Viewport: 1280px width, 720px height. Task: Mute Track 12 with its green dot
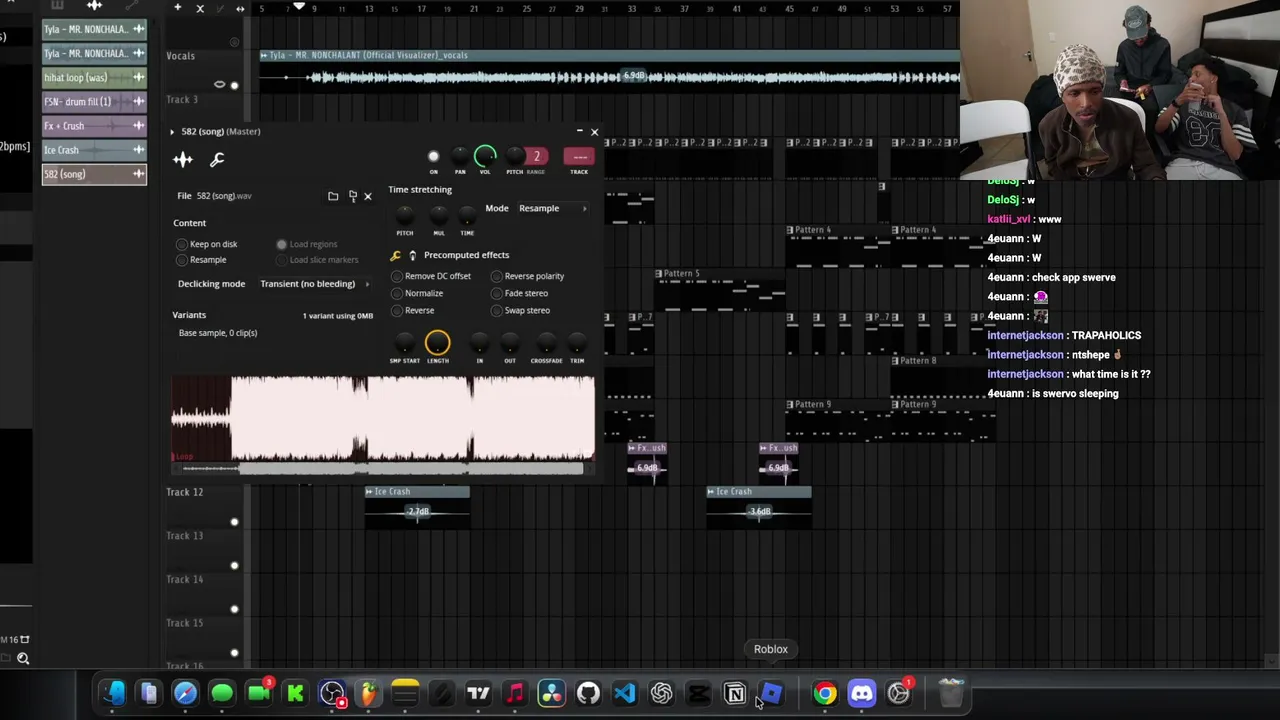235,521
